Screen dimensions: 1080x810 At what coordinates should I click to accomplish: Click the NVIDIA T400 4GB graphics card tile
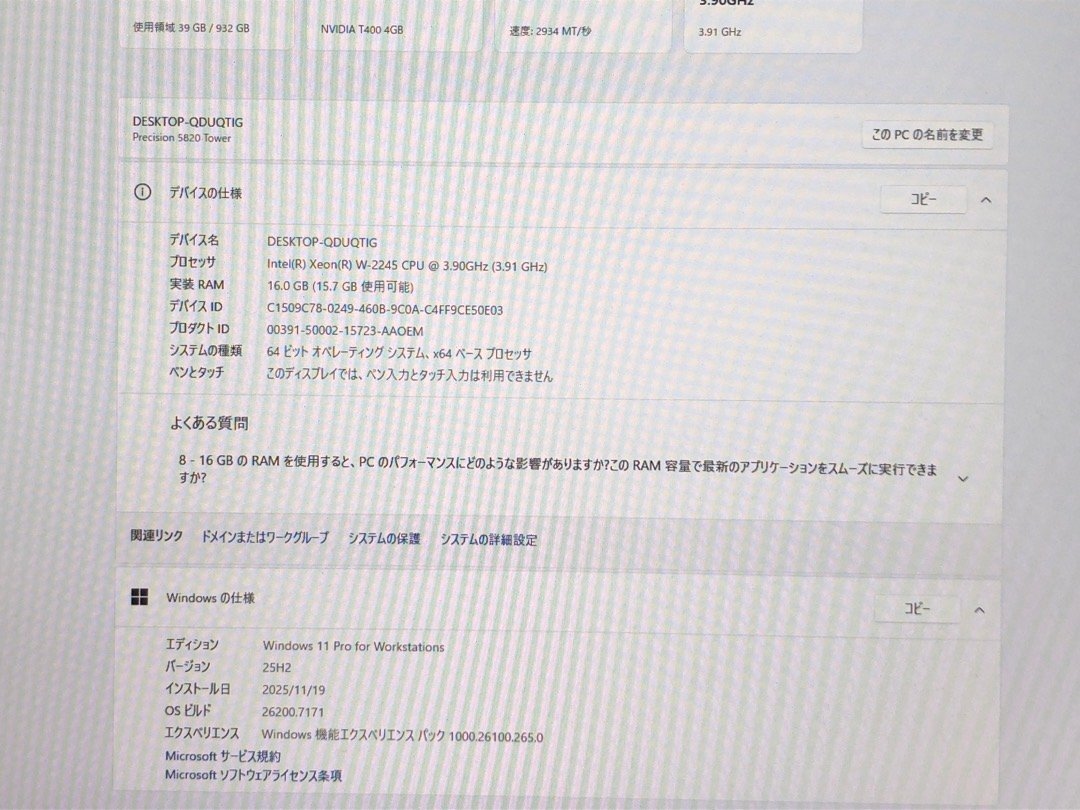394,25
